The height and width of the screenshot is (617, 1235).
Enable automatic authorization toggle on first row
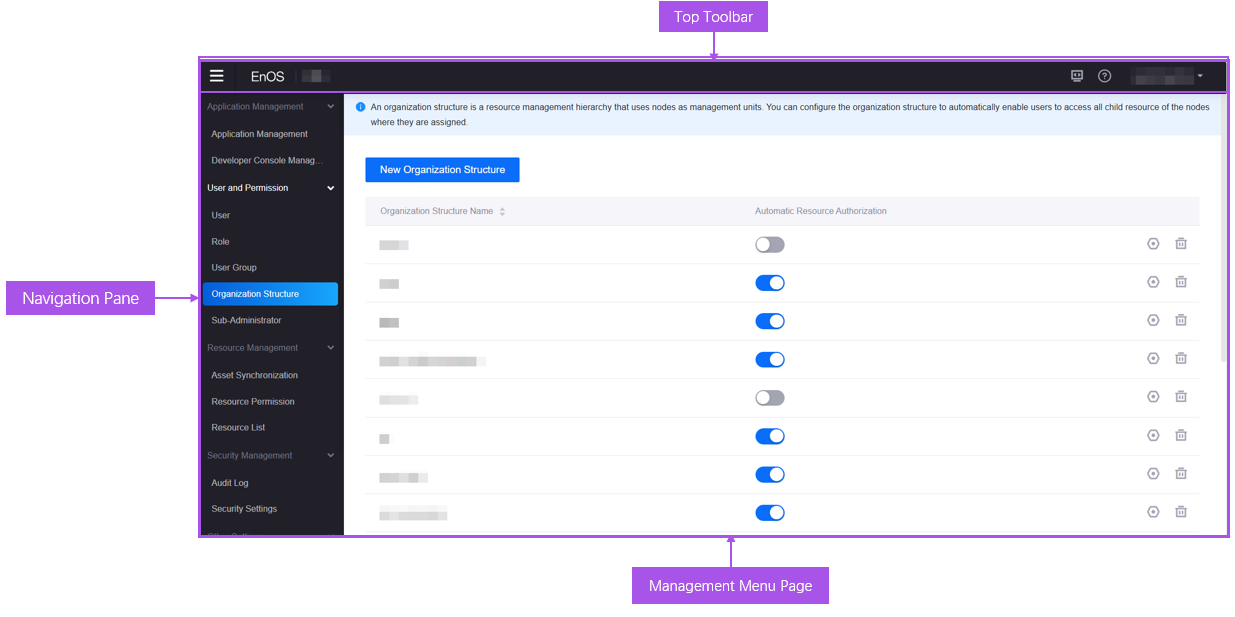[769, 245]
